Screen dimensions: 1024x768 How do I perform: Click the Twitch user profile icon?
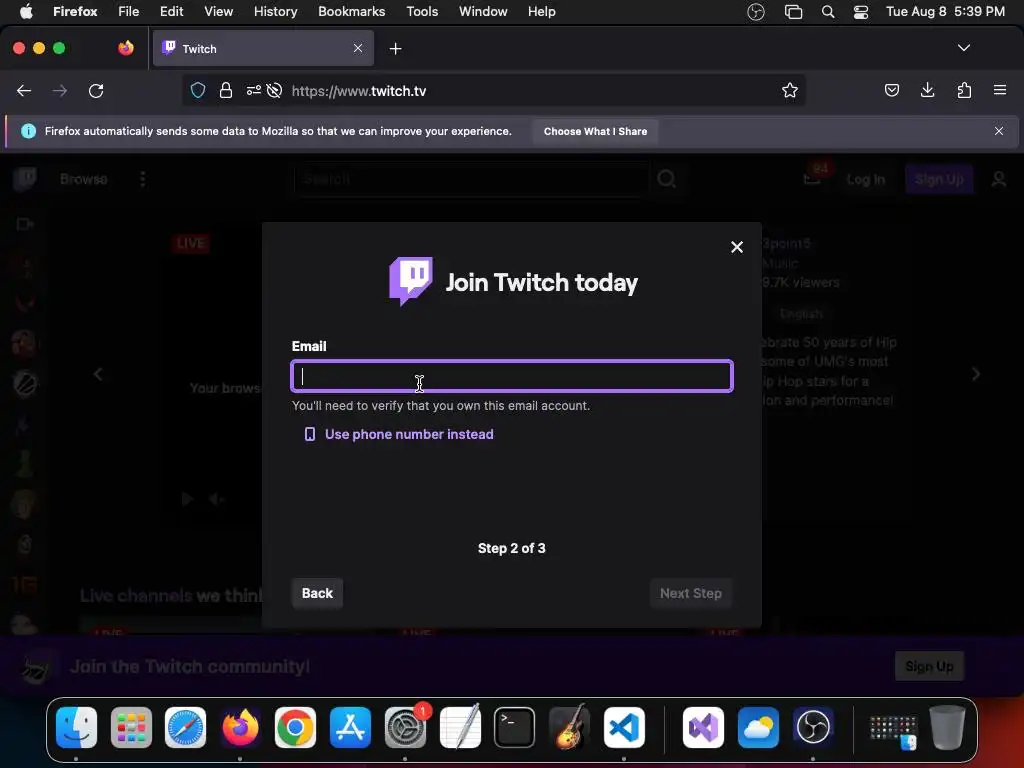point(999,179)
